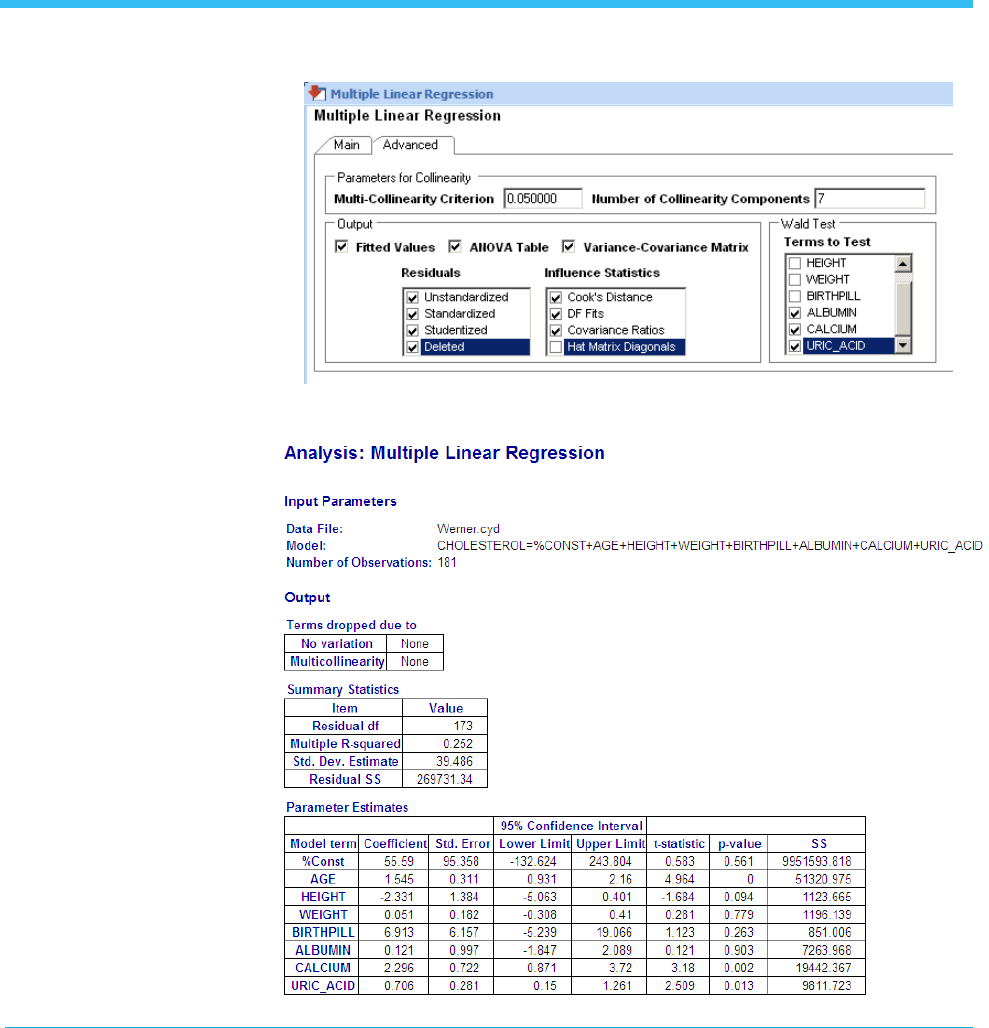The width and height of the screenshot is (989, 1028).
Task: Click the WEIGHT p-value 0.779
Action: (739, 915)
